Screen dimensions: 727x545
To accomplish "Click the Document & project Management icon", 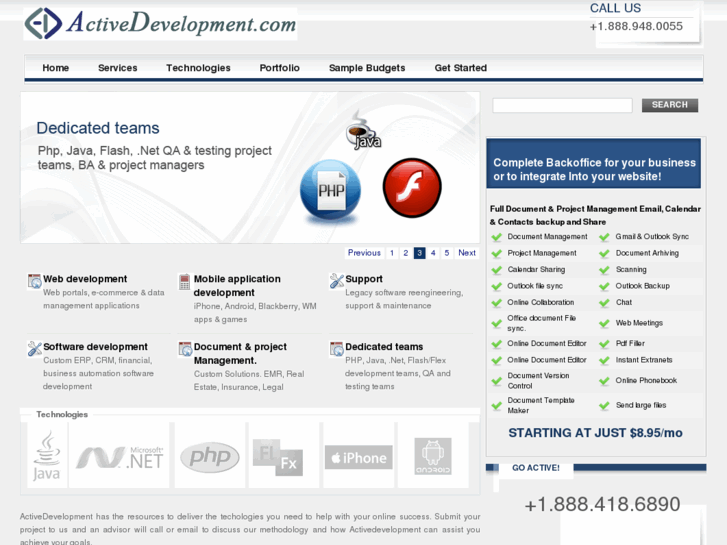I will pos(185,349).
